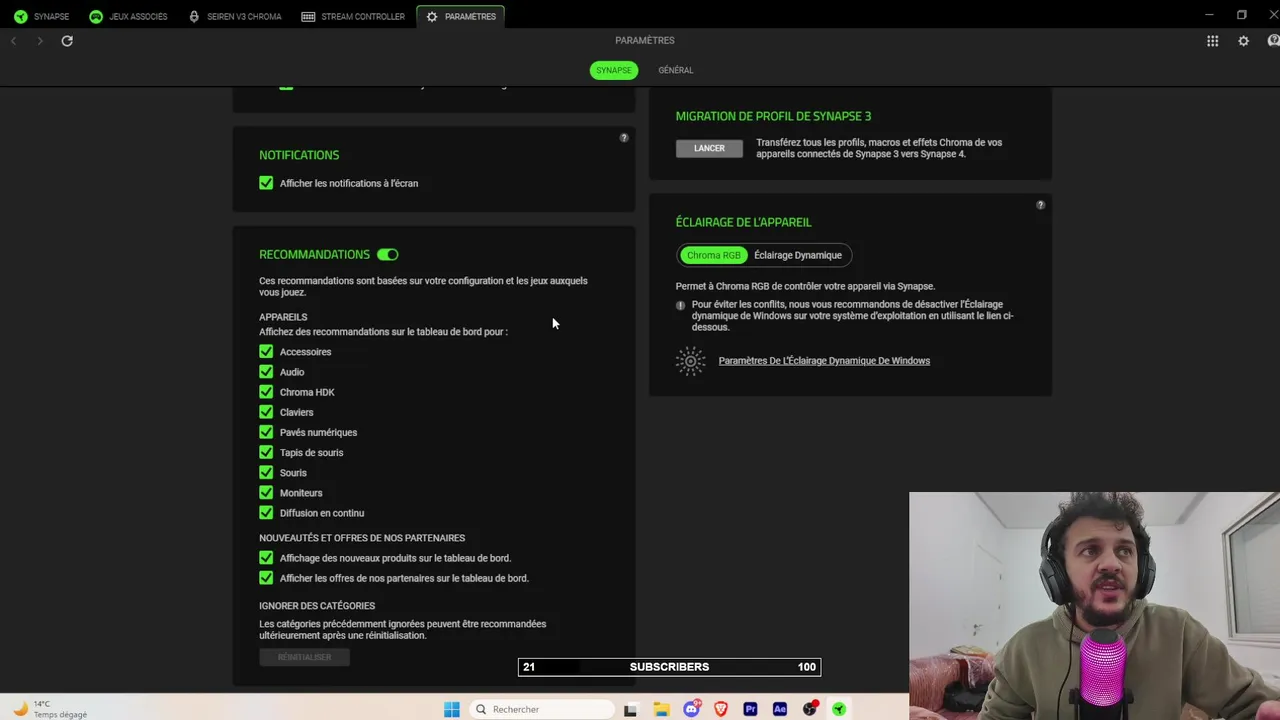Uncheck the Chroma HDK checkbox
This screenshot has height=720, width=1280.
(266, 392)
